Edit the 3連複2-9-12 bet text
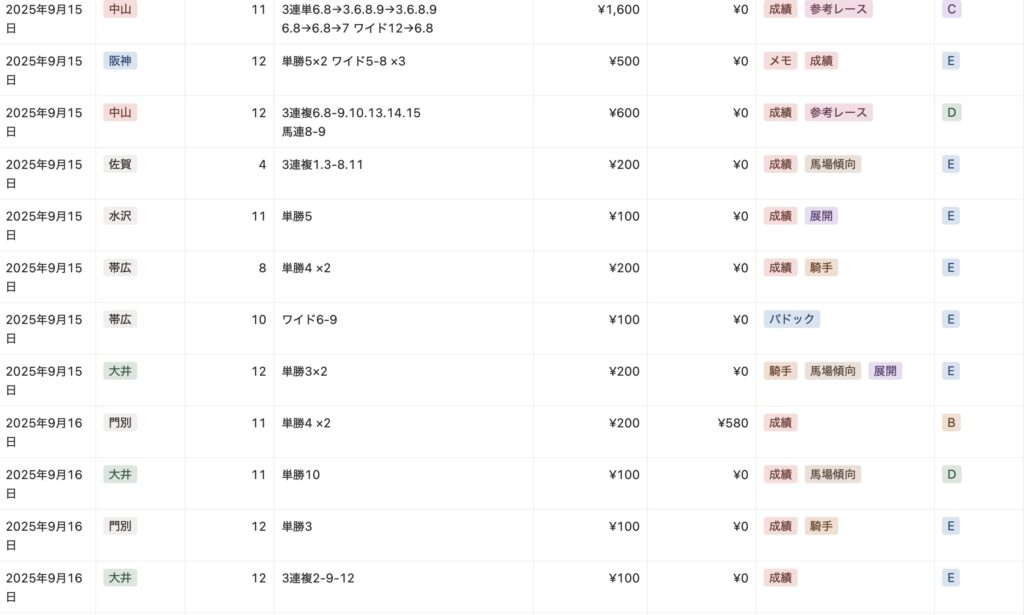This screenshot has width=1024, height=615. 318,578
